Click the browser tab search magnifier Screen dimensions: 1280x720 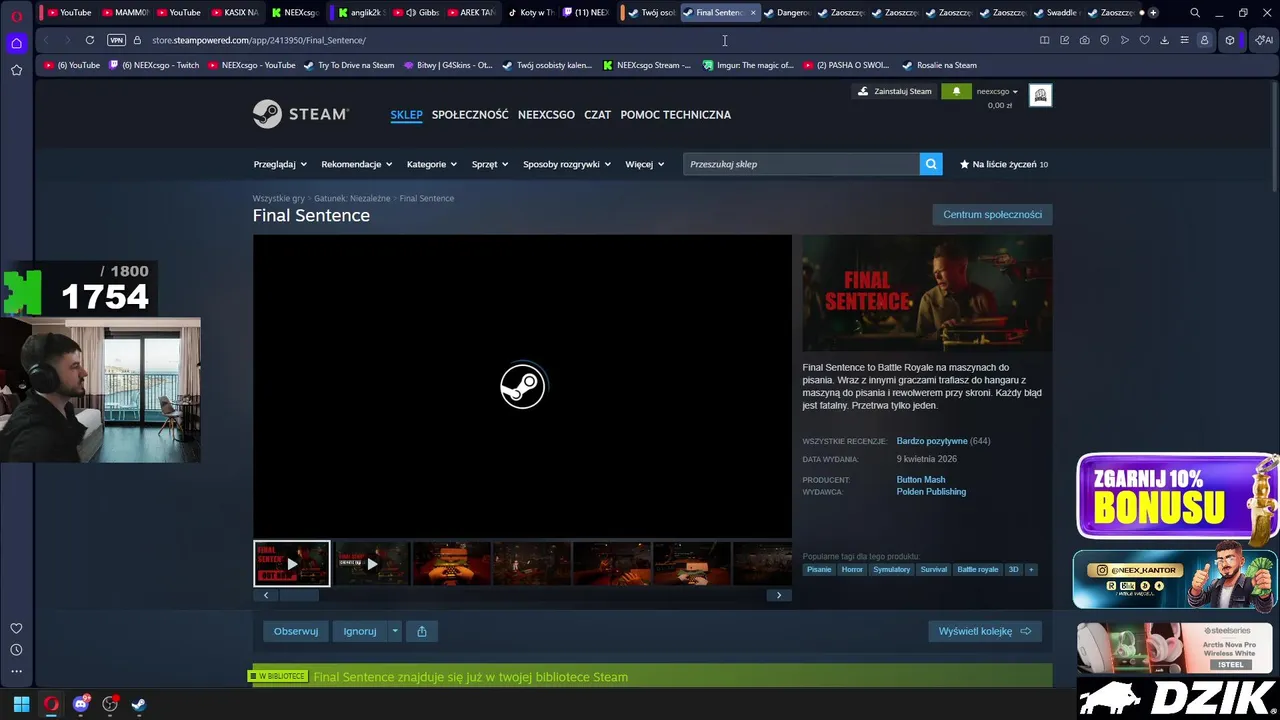pyautogui.click(x=1195, y=13)
